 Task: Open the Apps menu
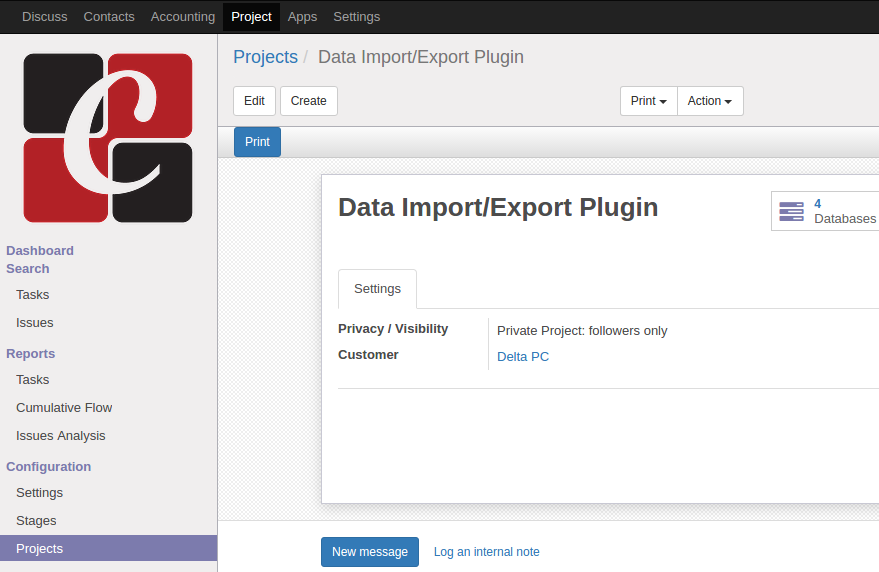pyautogui.click(x=302, y=17)
